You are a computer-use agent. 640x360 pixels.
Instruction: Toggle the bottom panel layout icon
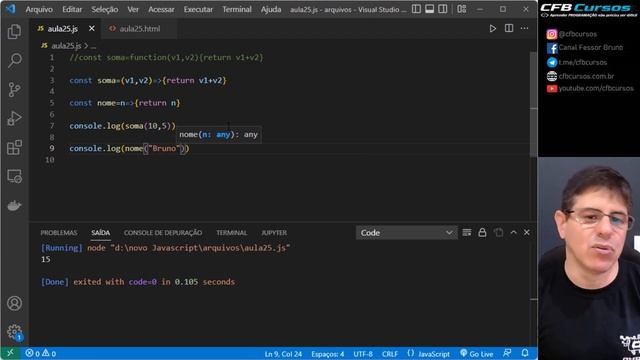coord(429,9)
